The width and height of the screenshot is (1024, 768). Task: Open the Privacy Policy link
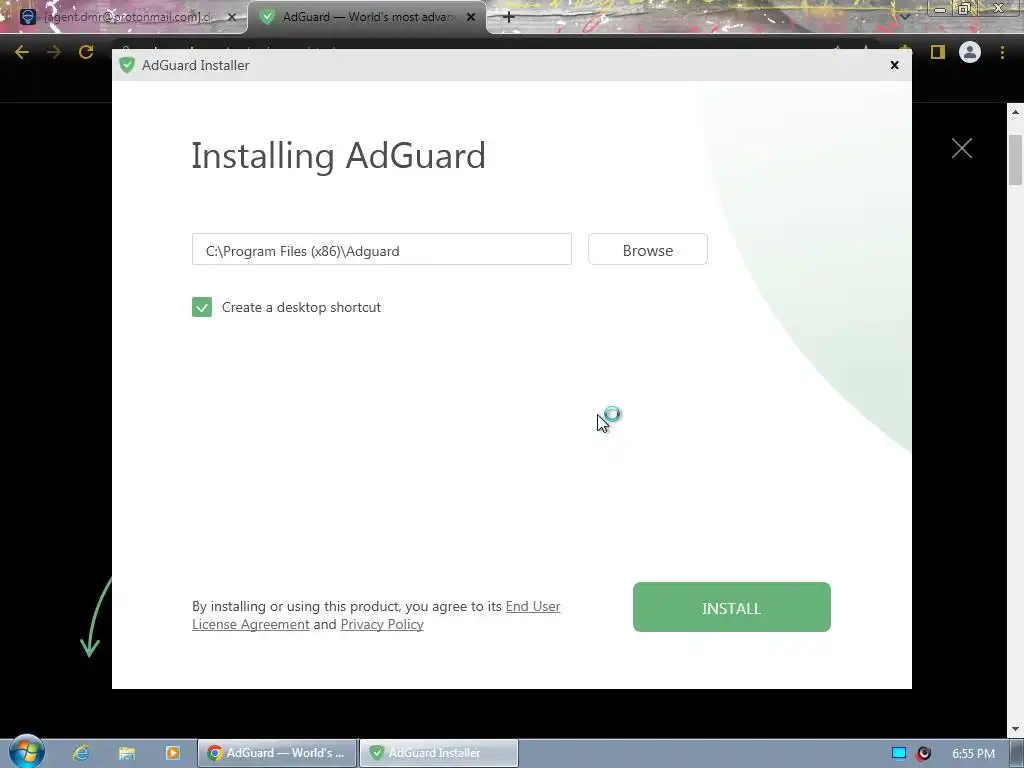point(382,624)
